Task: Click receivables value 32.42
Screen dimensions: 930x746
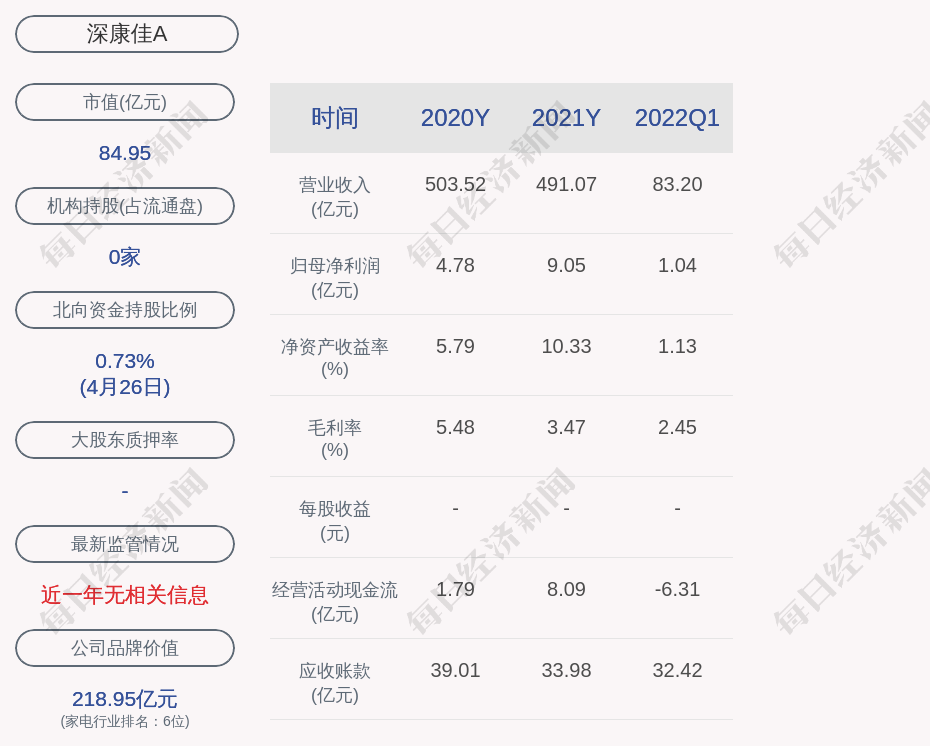Action: [677, 671]
